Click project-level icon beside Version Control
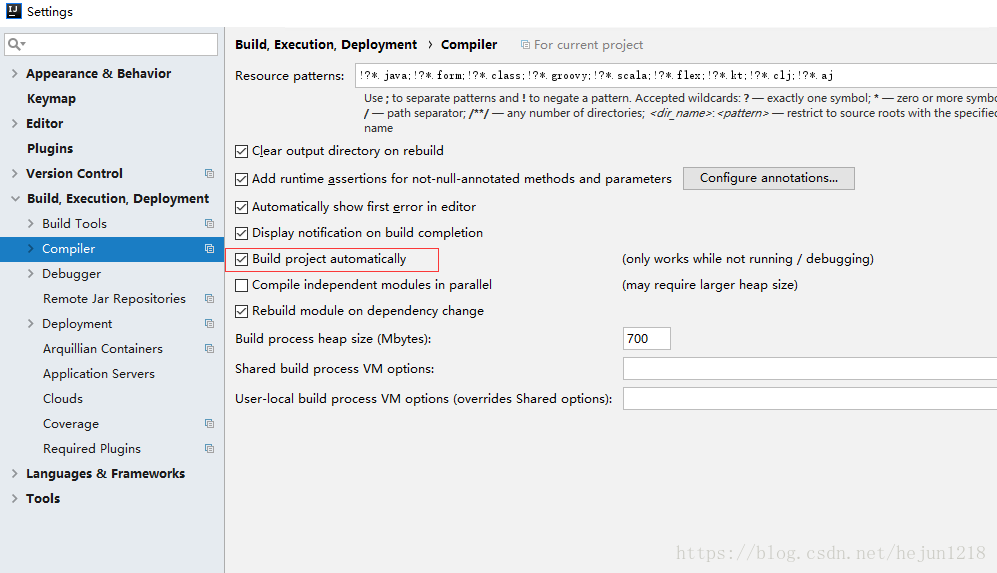 209,174
